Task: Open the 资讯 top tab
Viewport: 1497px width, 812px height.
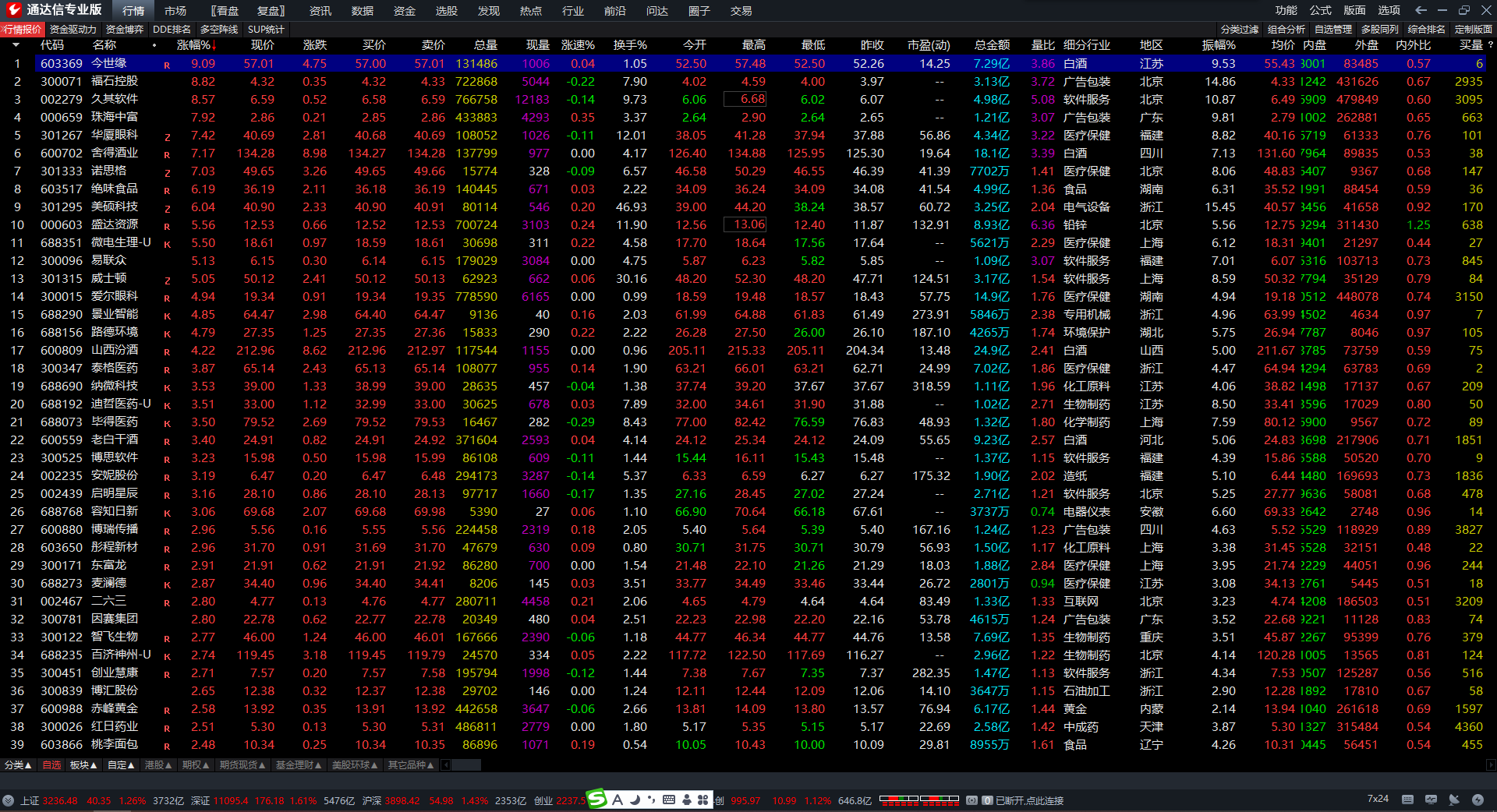Action: (x=320, y=11)
